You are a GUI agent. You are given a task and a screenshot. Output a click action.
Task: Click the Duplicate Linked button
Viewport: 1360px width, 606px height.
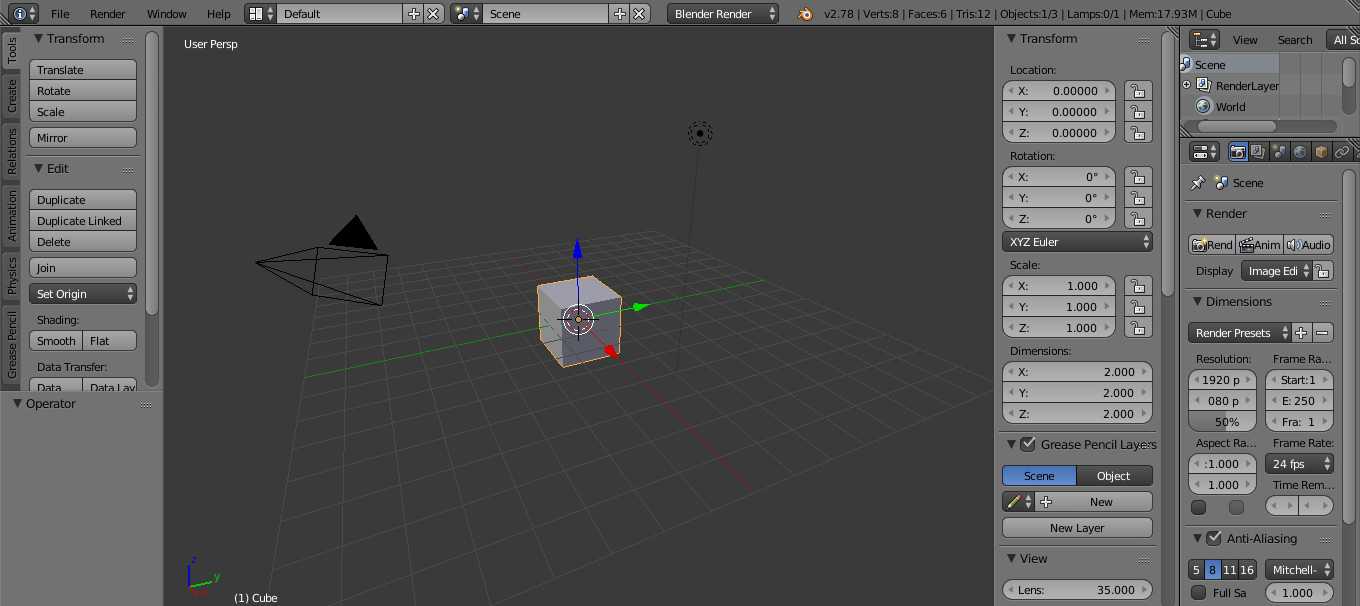point(83,221)
